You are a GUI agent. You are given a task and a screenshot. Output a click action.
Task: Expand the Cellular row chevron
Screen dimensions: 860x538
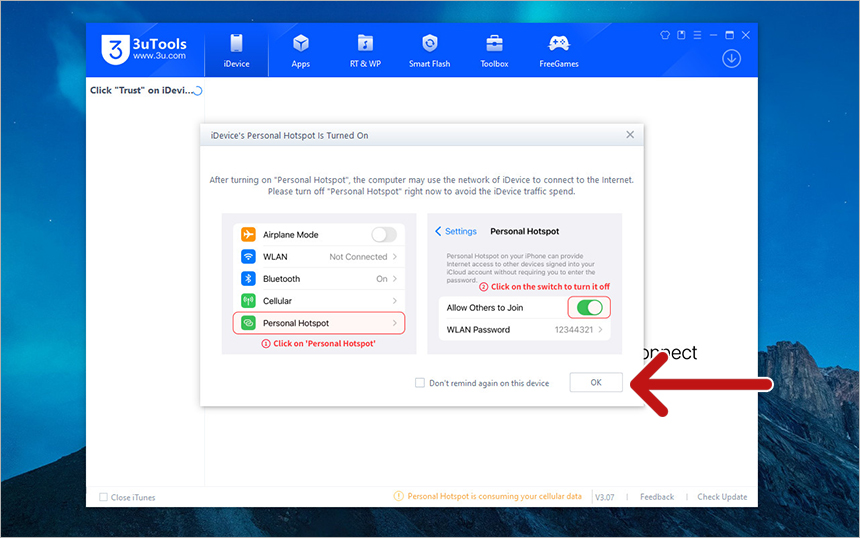(395, 301)
